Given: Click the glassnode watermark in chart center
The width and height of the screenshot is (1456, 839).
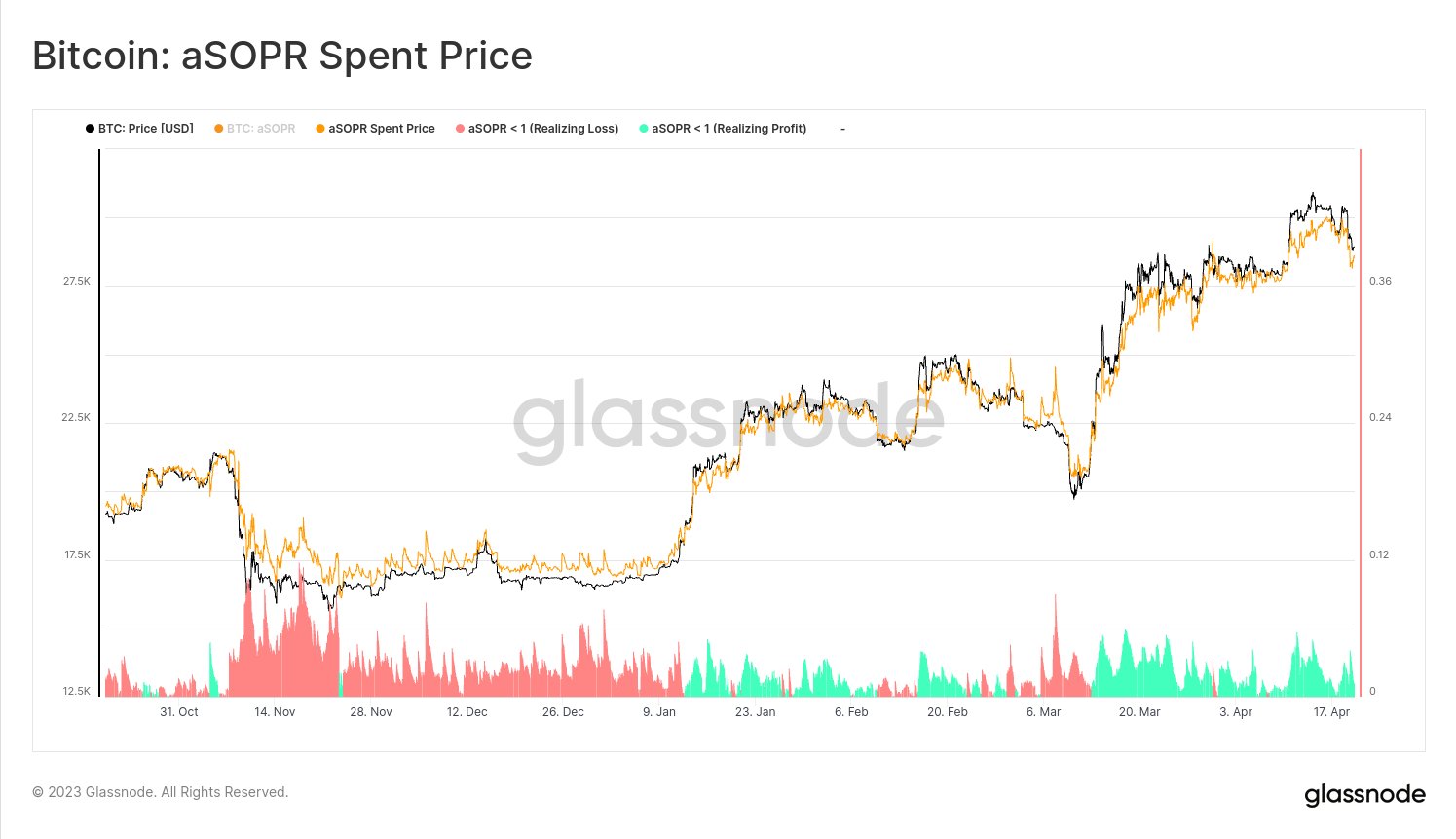Looking at the screenshot, I should point(728,421).
